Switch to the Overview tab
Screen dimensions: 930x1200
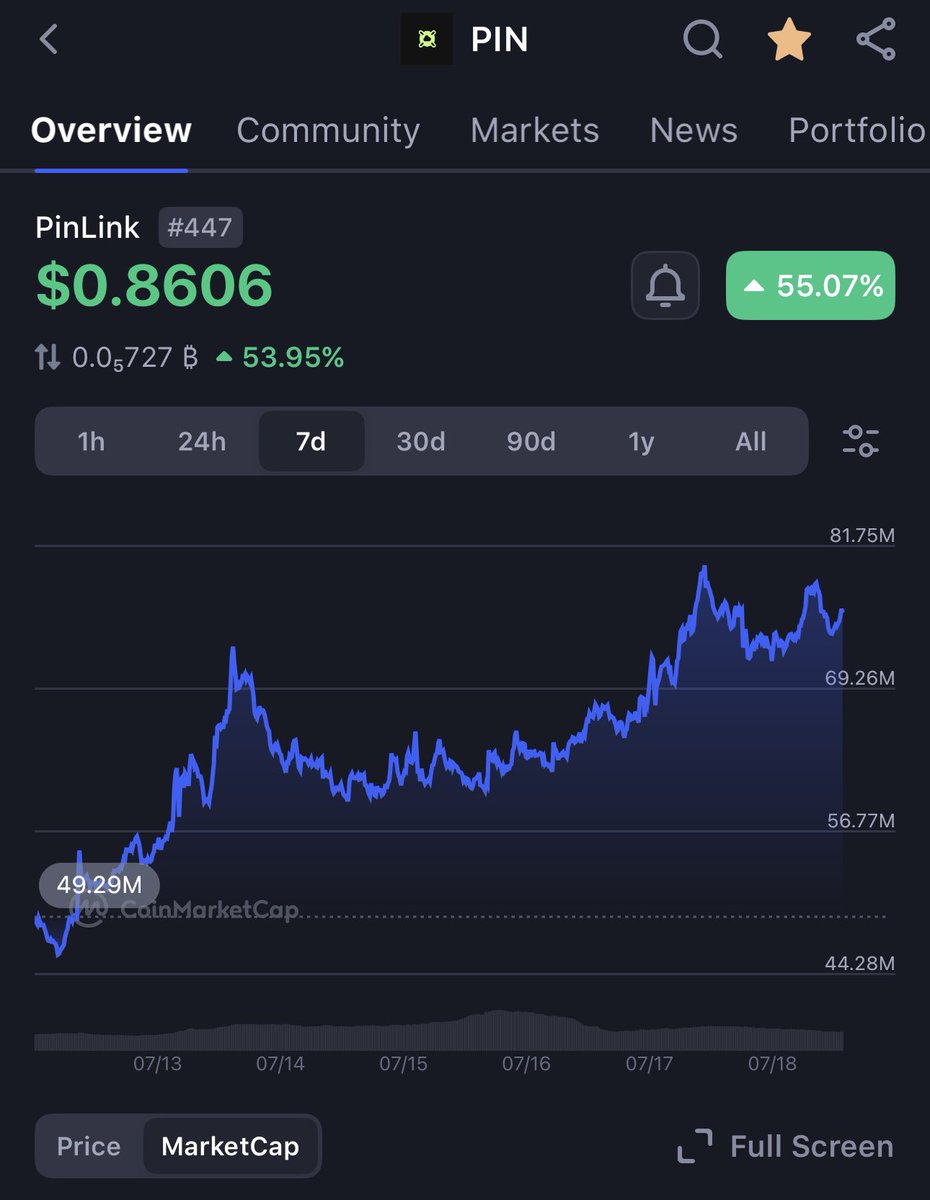tap(111, 130)
